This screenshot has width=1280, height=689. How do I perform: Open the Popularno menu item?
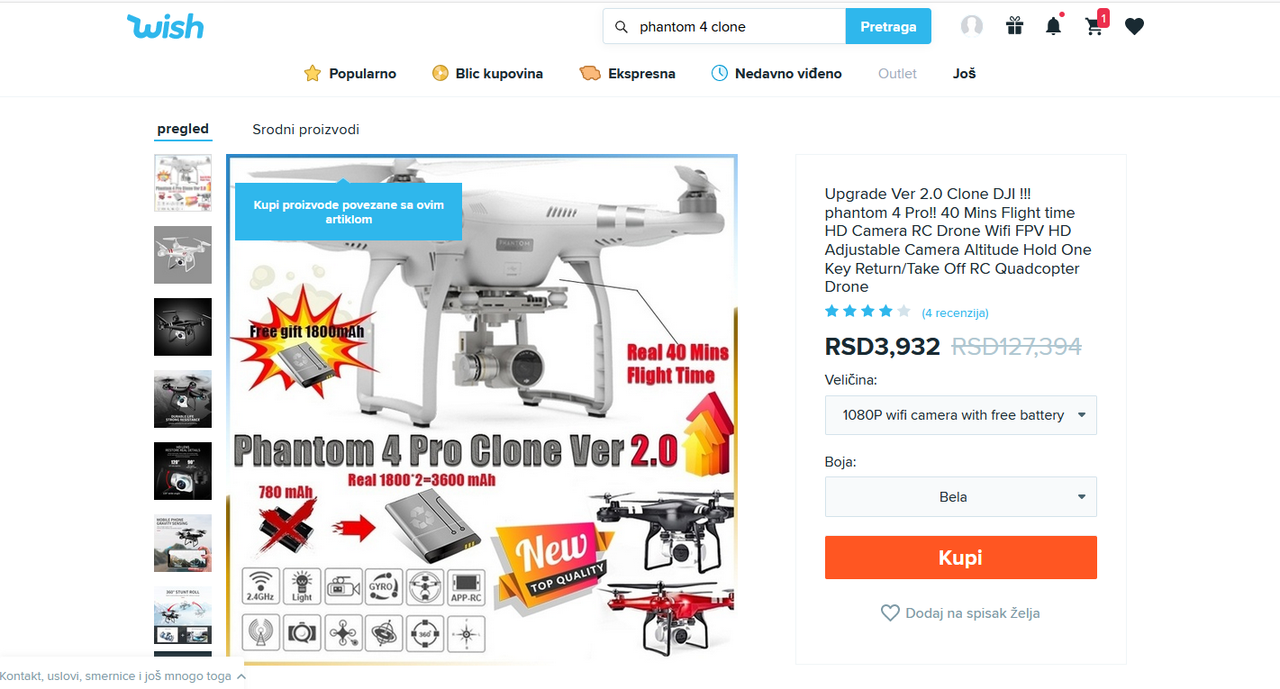(350, 73)
